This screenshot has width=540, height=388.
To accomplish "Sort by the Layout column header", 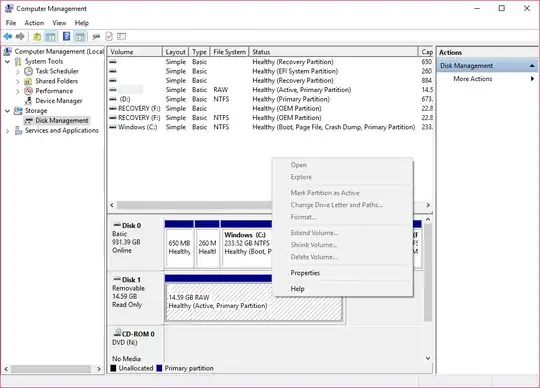I will coord(175,52).
